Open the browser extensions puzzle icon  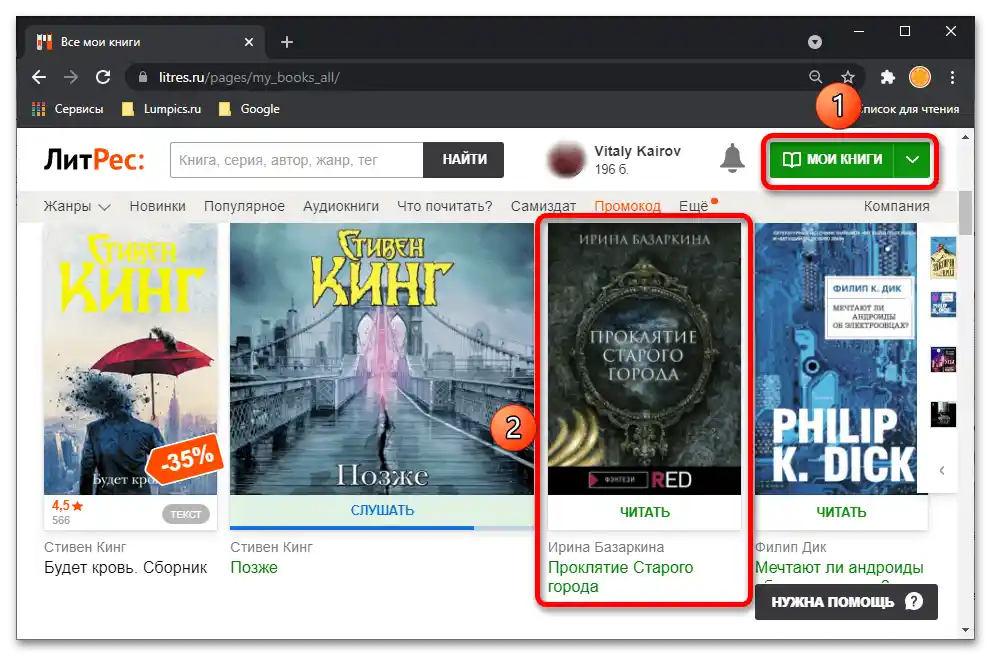888,77
